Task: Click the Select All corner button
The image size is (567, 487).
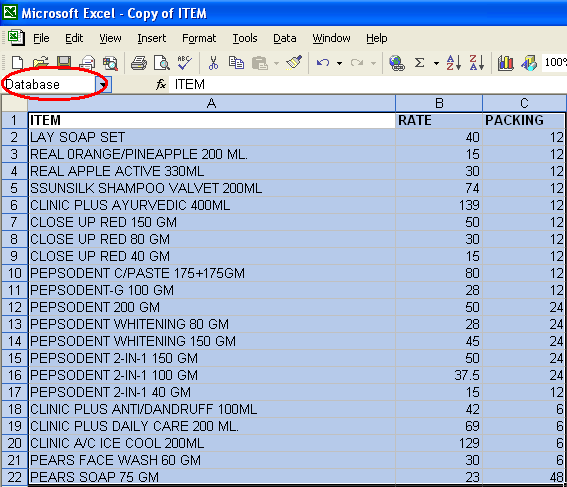Action: (14, 103)
